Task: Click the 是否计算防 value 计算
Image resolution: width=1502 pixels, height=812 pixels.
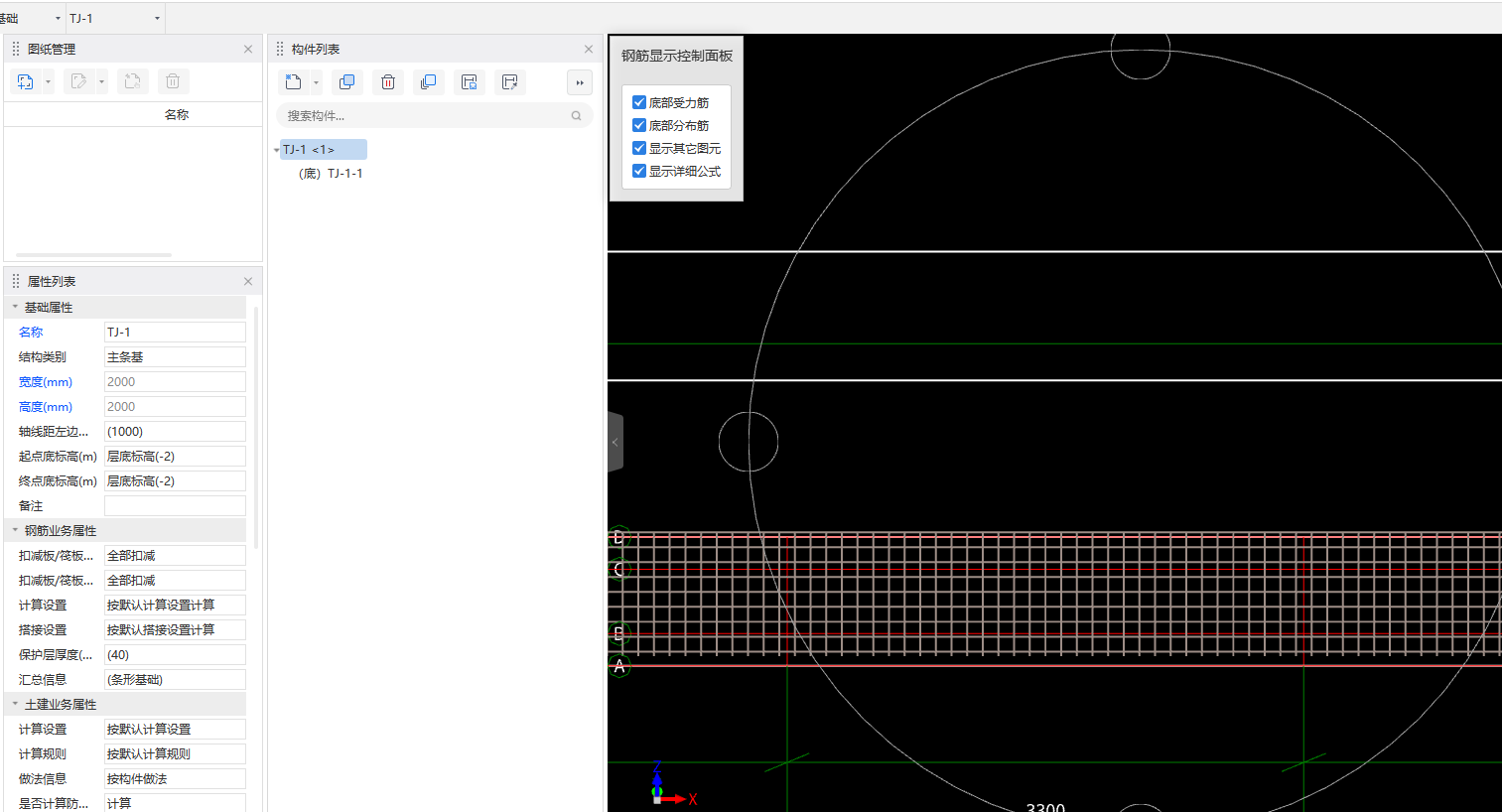Action: tap(175, 802)
